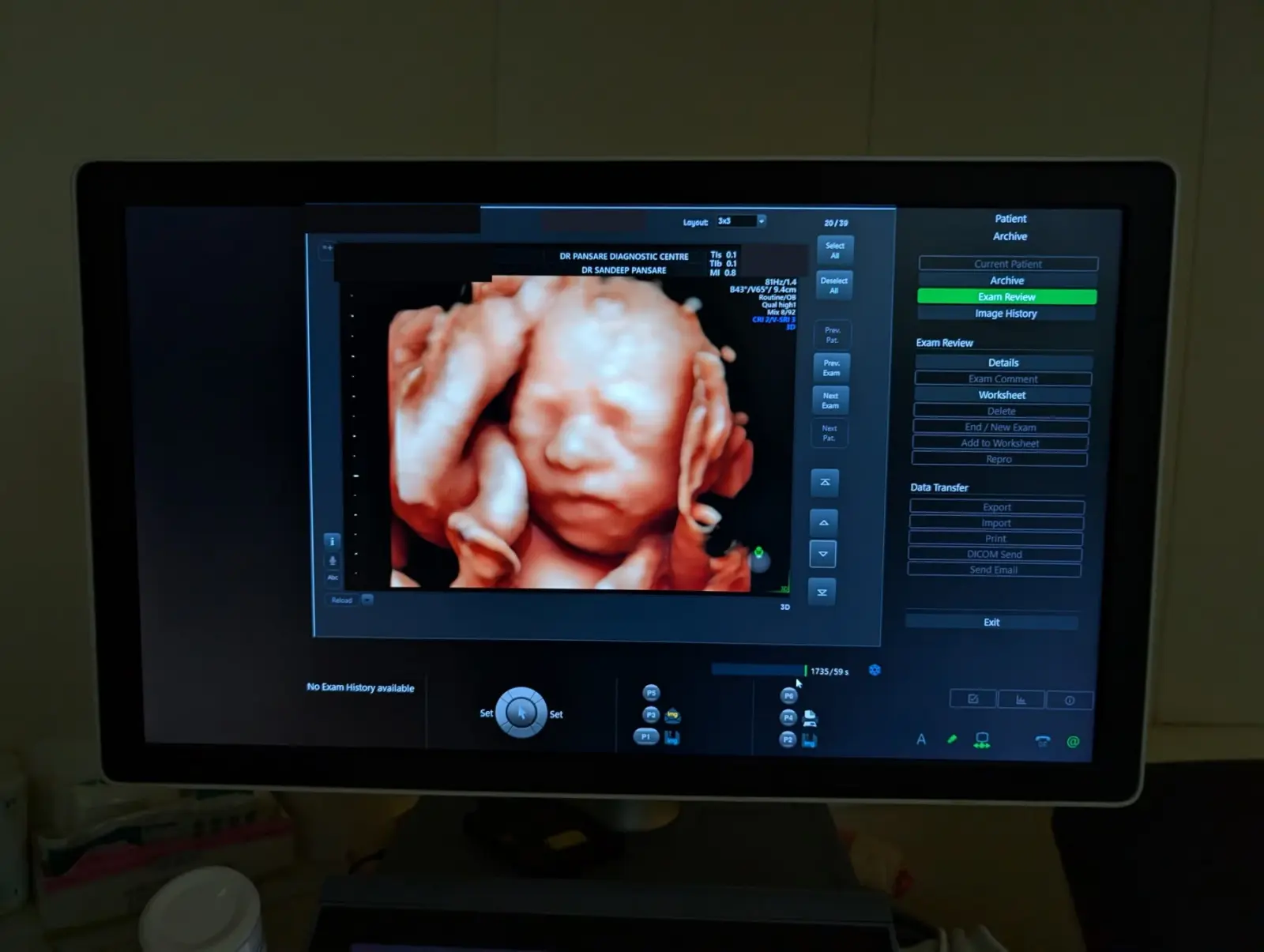The image size is (1264, 952).
Task: Click Add to Worksheet
Action: pyautogui.click(x=999, y=443)
